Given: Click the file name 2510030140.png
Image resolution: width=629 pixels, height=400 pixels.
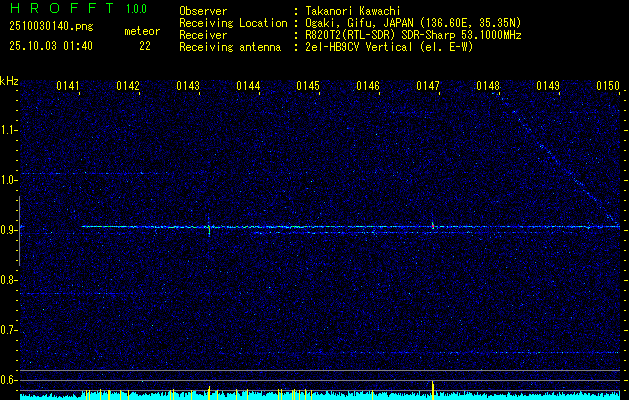Looking at the screenshot, I should (x=51, y=26).
